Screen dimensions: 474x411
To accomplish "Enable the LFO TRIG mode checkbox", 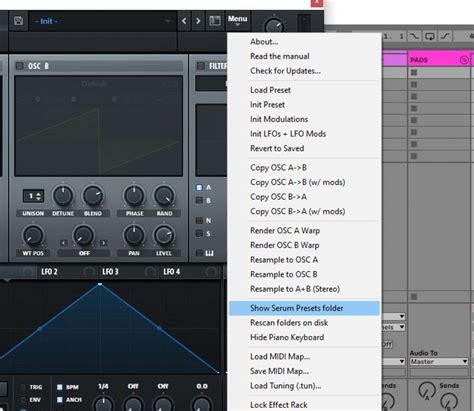I will click(23, 387).
